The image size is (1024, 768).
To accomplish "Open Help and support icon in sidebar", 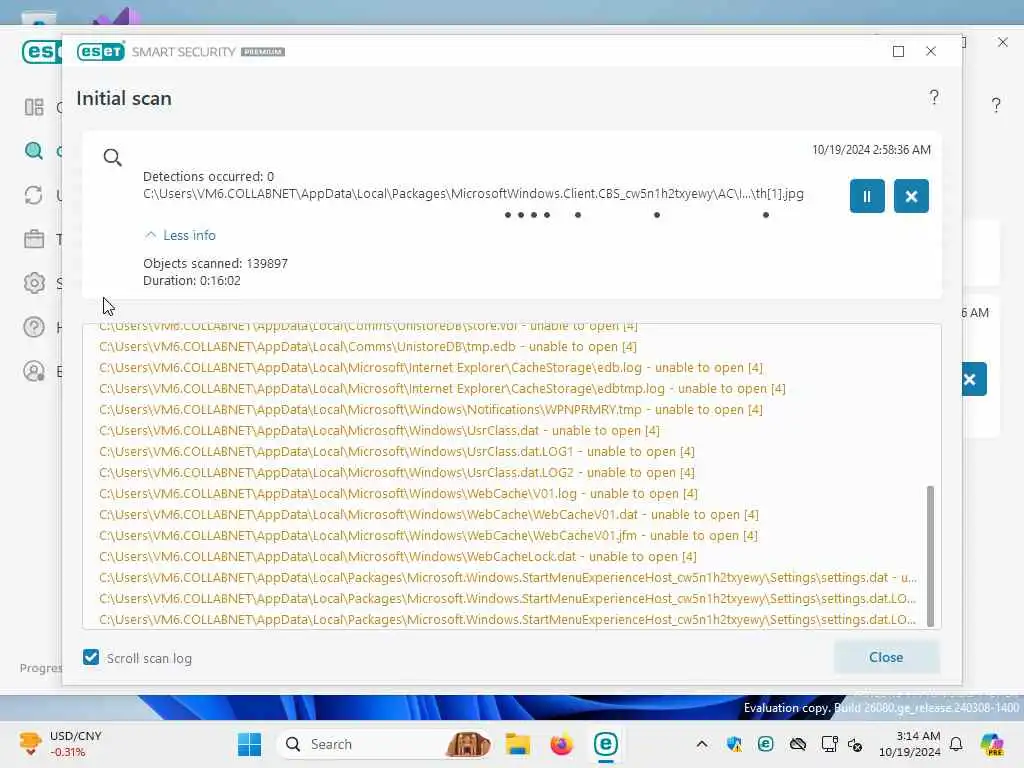I will (x=34, y=327).
